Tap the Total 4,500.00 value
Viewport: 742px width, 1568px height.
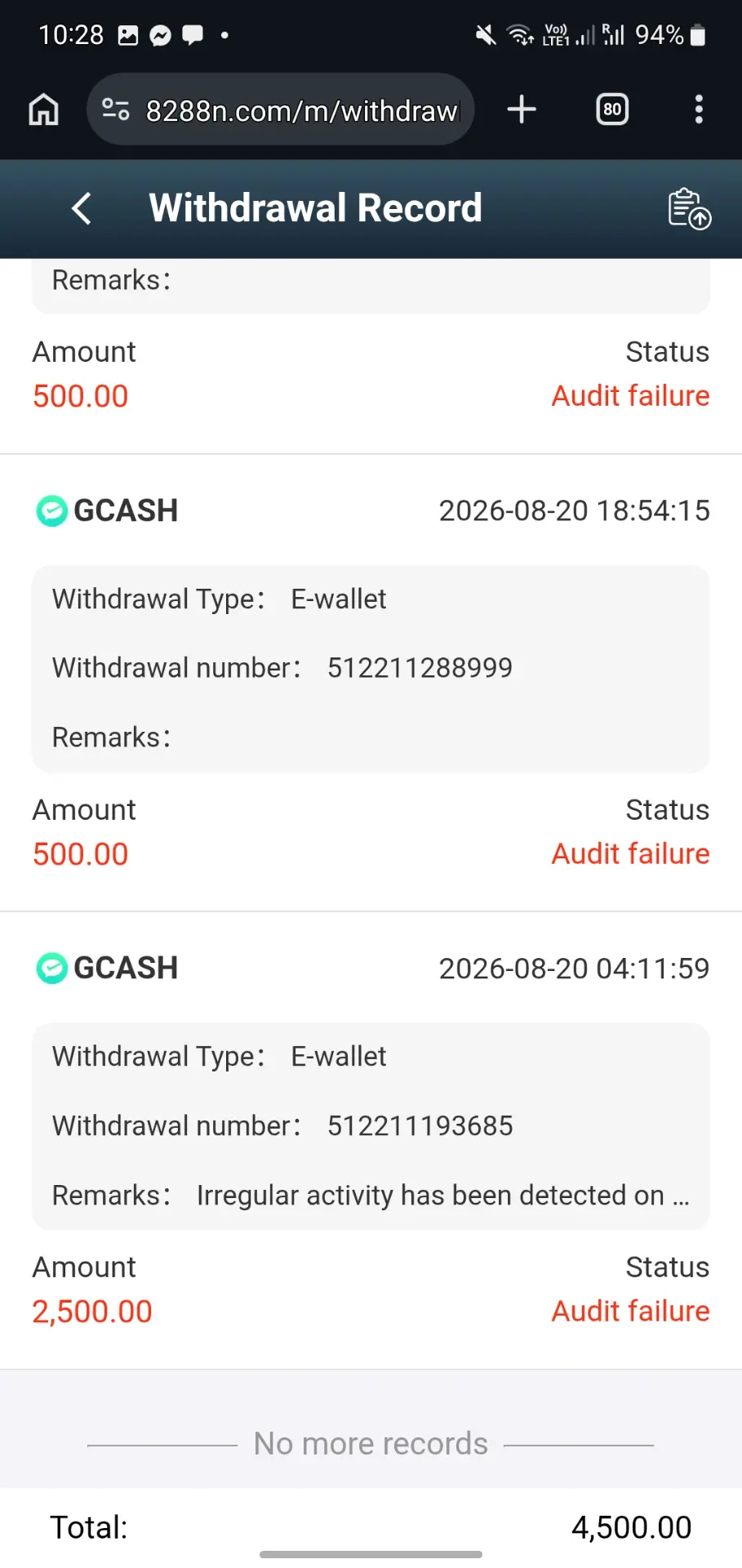coord(631,1528)
